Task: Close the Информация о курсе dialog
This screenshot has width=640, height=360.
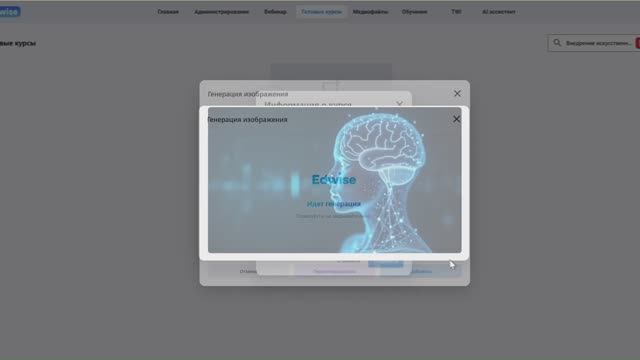Action: (400, 104)
